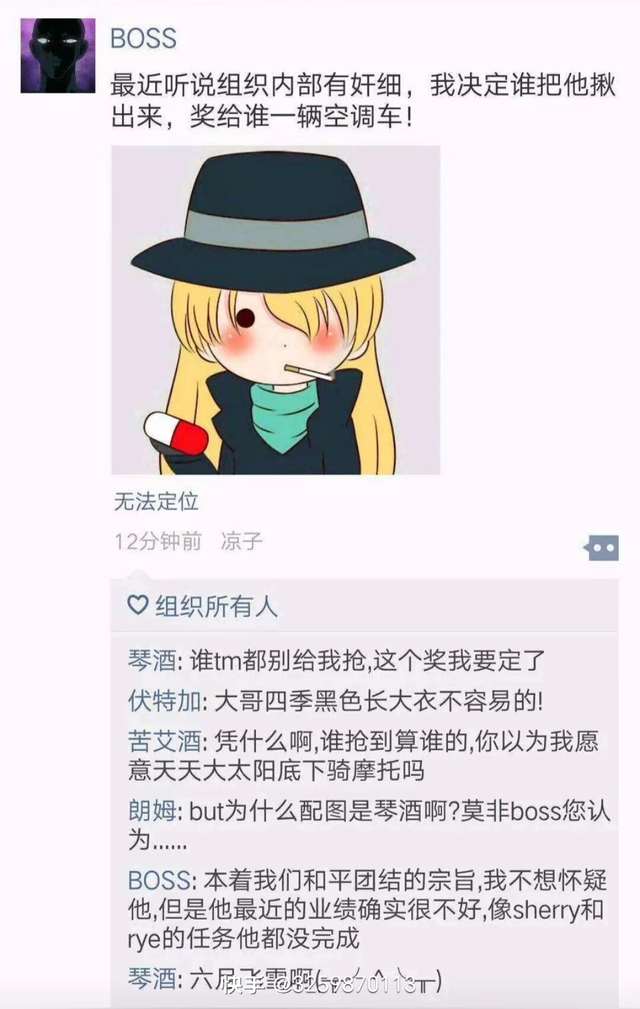640x1009 pixels.
Task: Tap 无法定位 location label
Action: pos(156,501)
